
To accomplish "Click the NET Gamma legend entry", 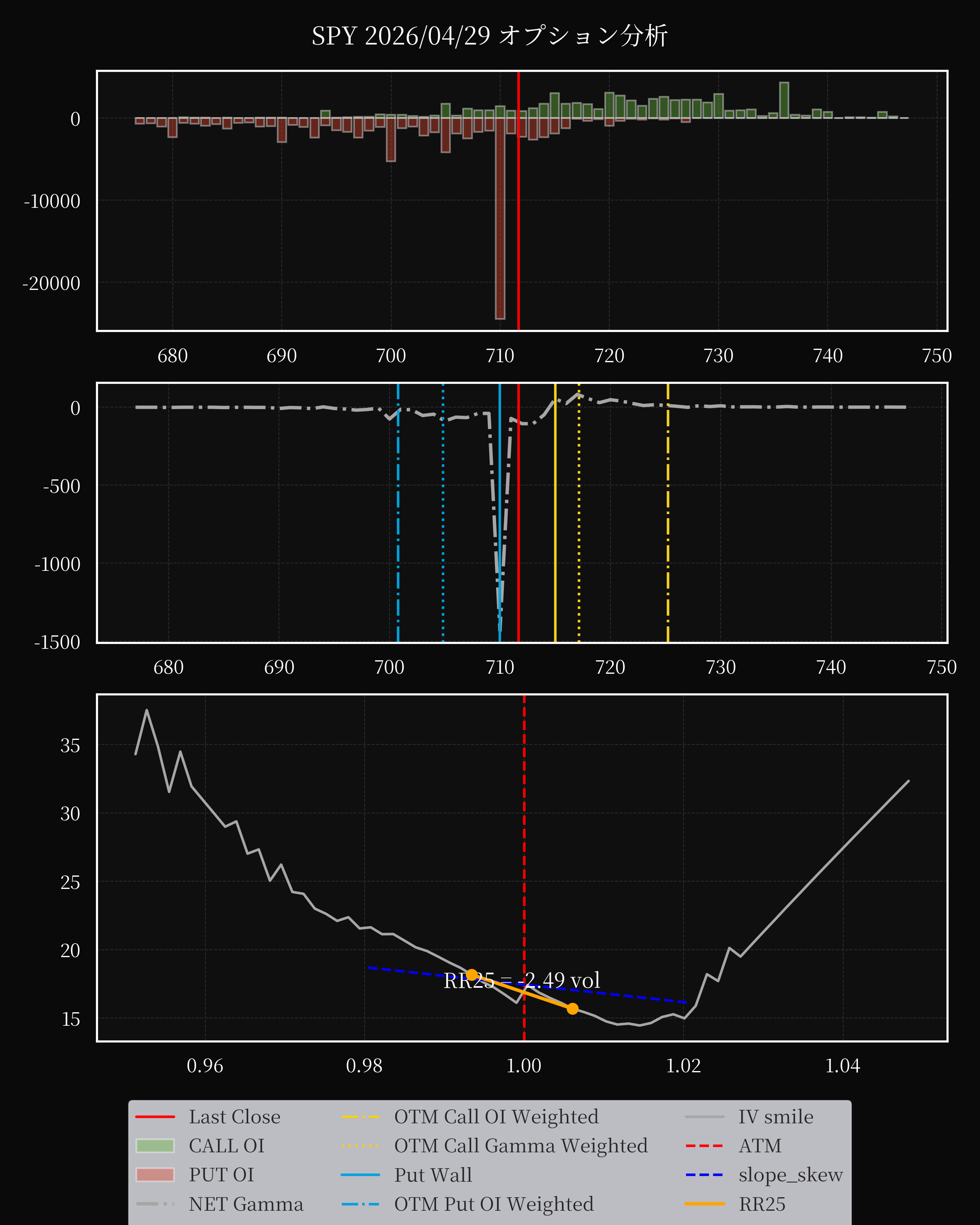I will (220, 1203).
